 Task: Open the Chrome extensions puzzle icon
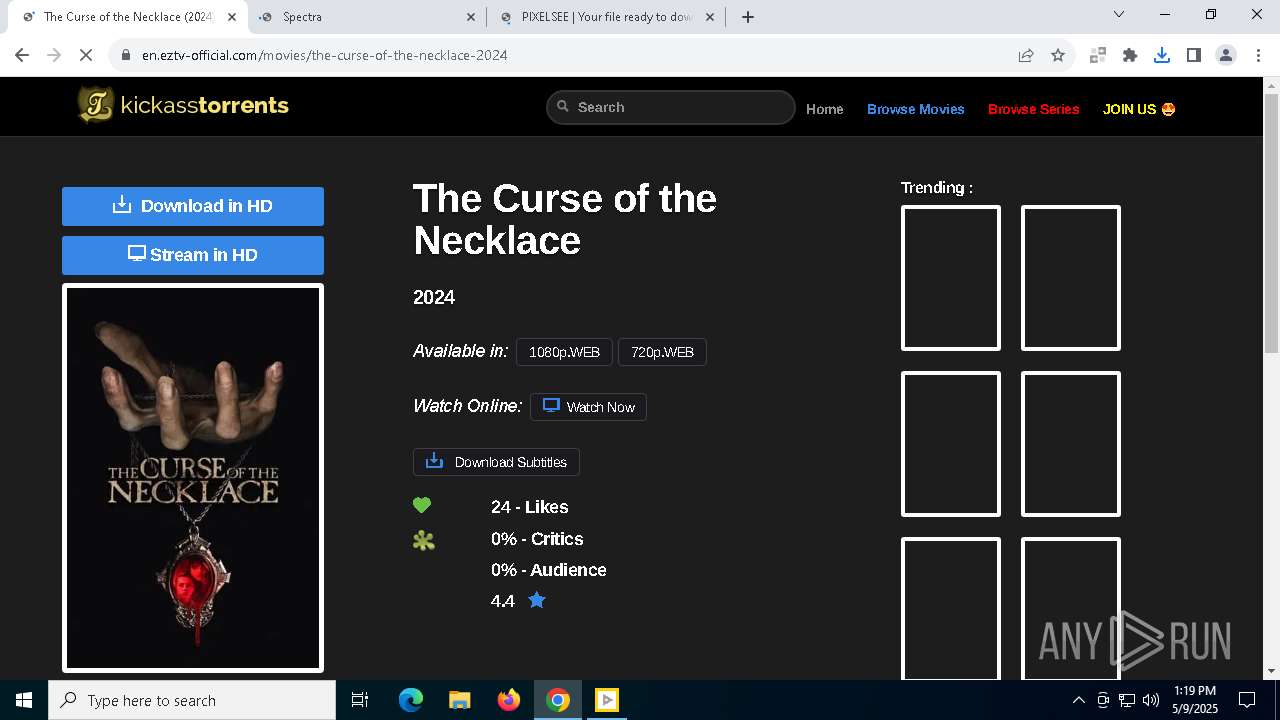click(1130, 55)
